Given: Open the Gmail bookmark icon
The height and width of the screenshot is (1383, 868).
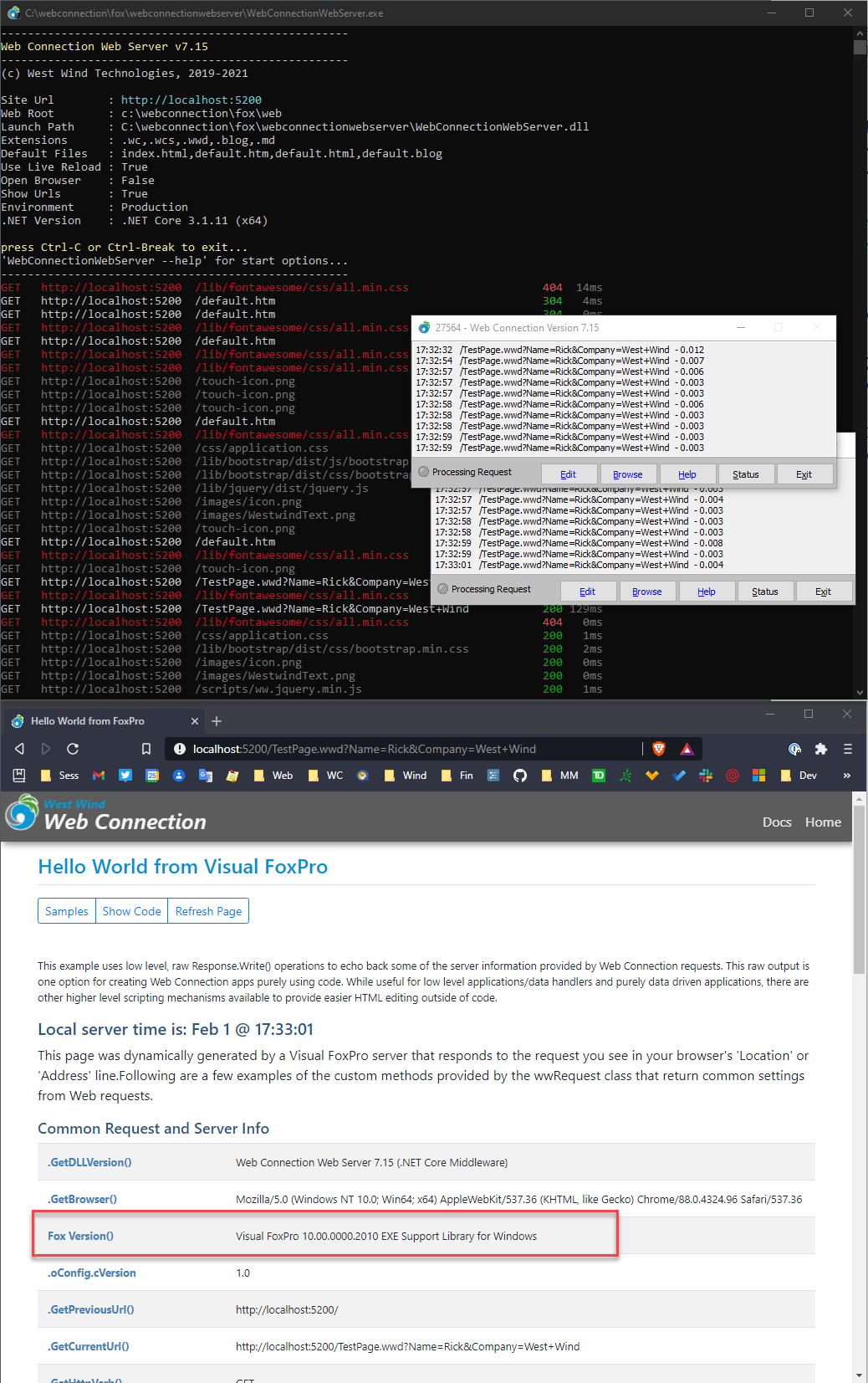Looking at the screenshot, I should (99, 776).
